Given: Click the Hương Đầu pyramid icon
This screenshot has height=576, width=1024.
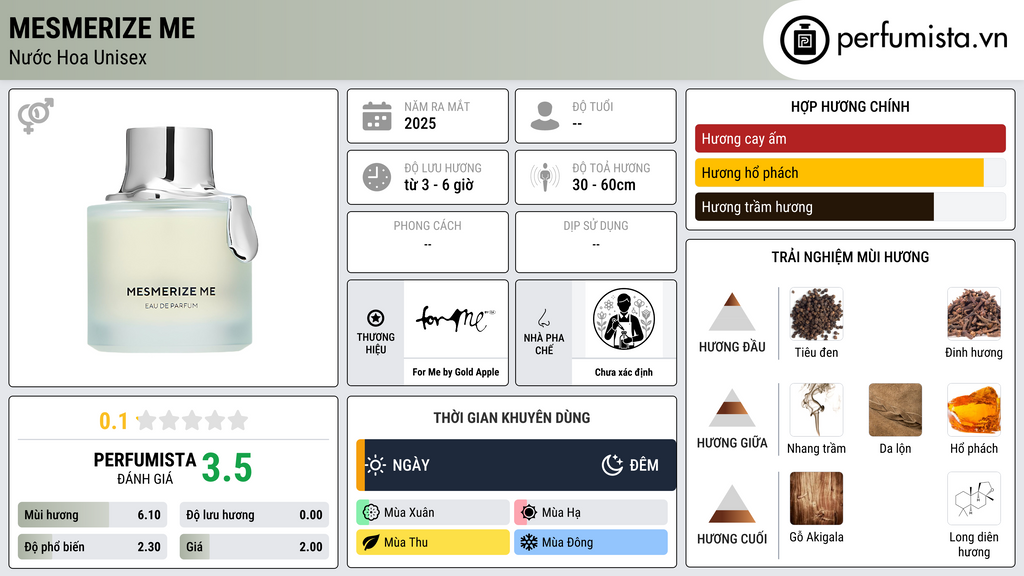Looking at the screenshot, I should pos(732,312).
